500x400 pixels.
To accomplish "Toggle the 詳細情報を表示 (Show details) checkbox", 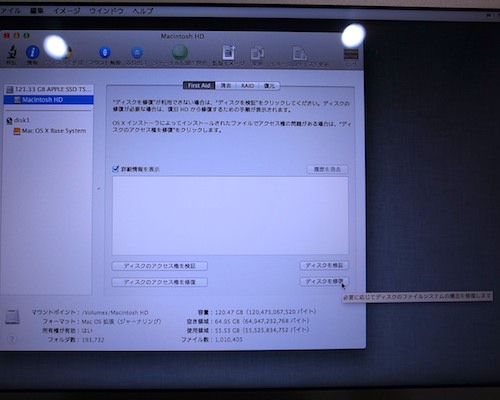I will tap(116, 169).
